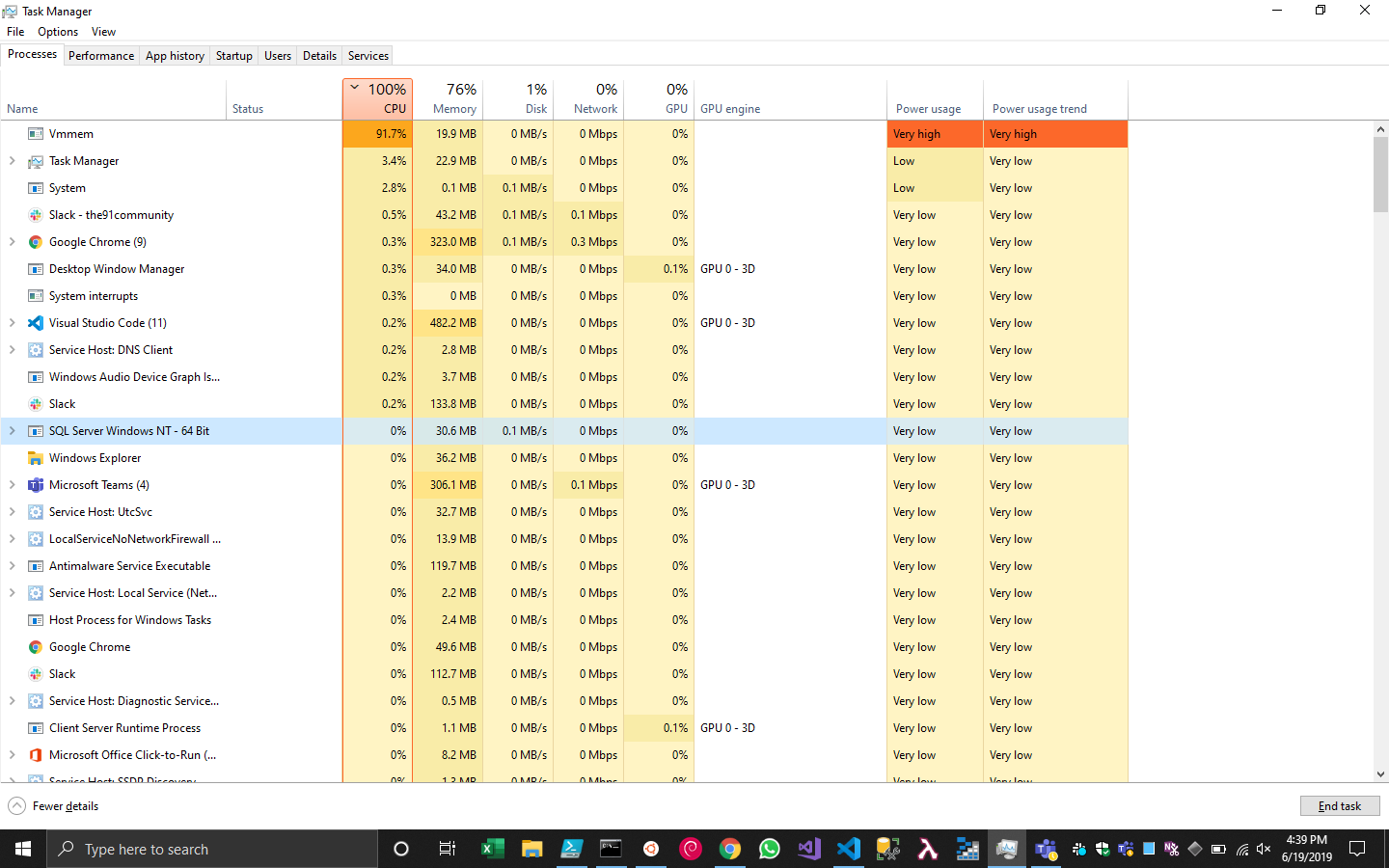Viewport: 1389px width, 868px height.
Task: Open the Action Center notifications icon
Action: (x=1357, y=849)
